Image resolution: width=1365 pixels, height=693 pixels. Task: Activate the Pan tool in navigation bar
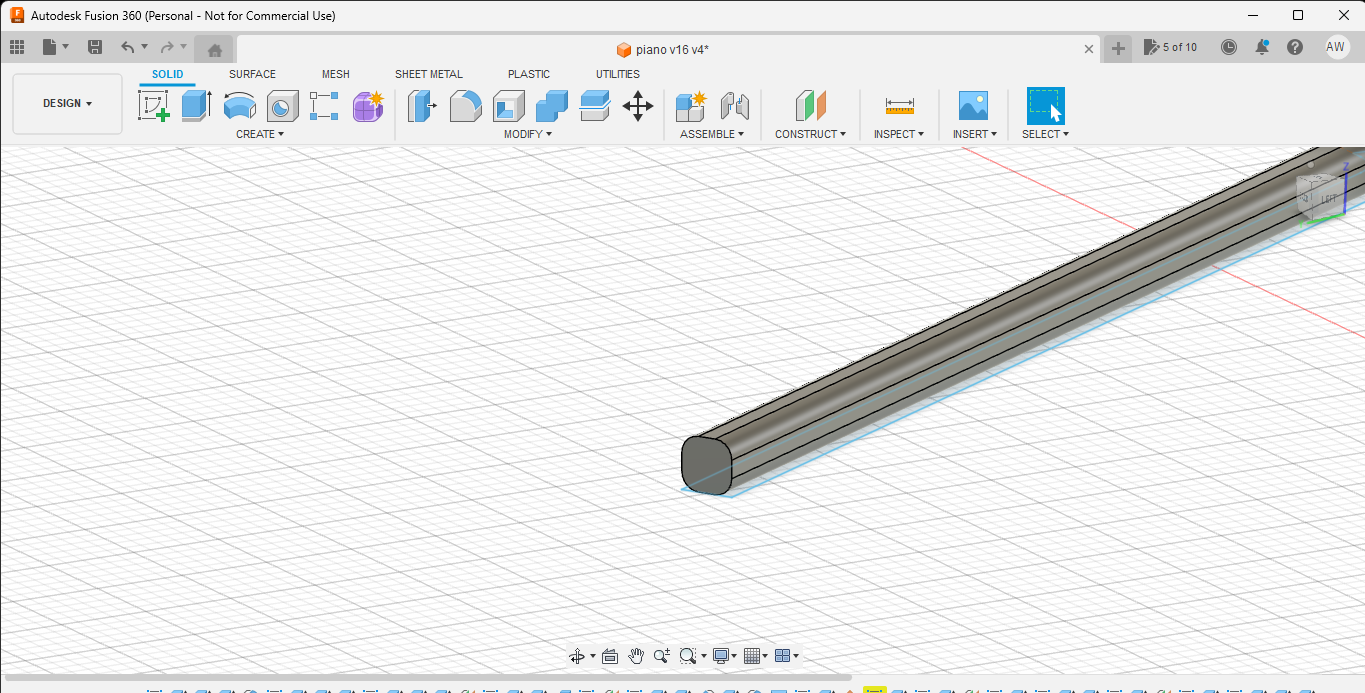pyautogui.click(x=636, y=655)
